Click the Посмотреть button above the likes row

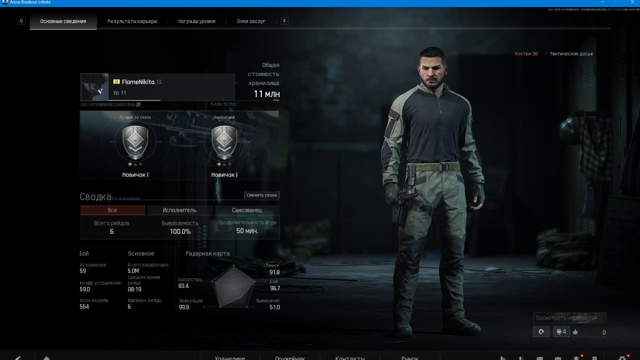570,318
